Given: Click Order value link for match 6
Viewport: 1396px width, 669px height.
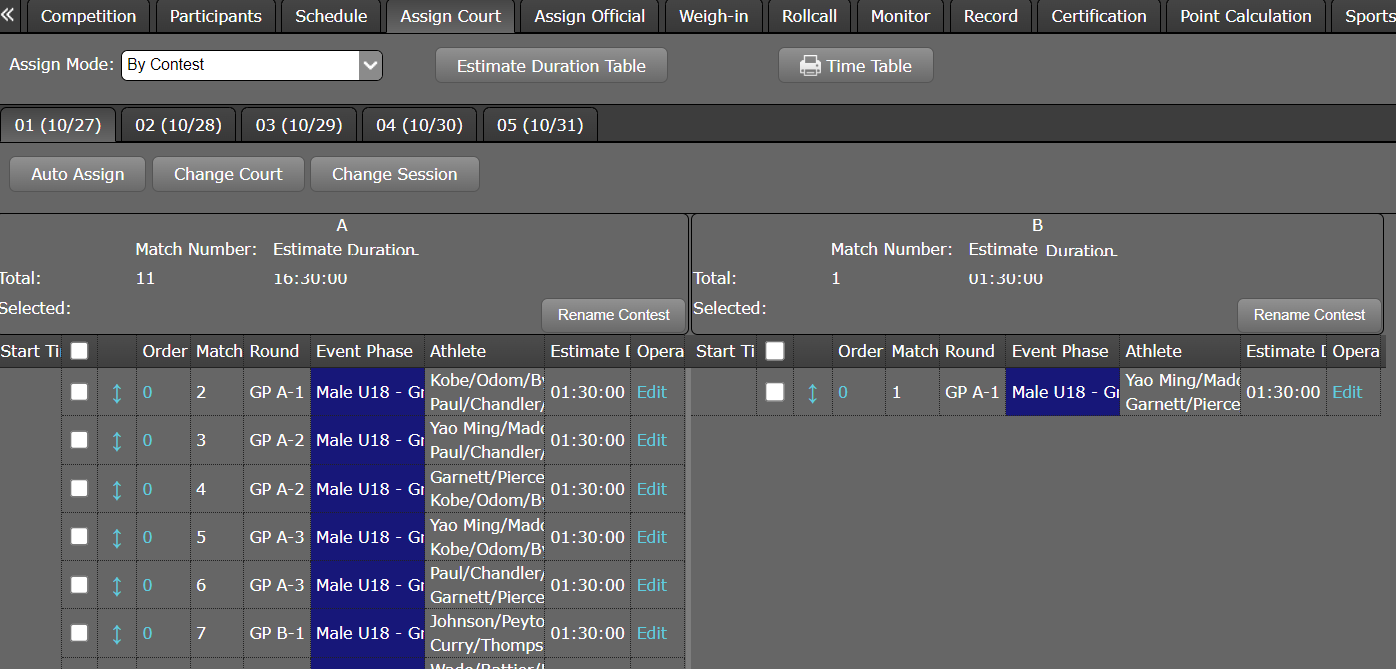Looking at the screenshot, I should (x=148, y=586).
